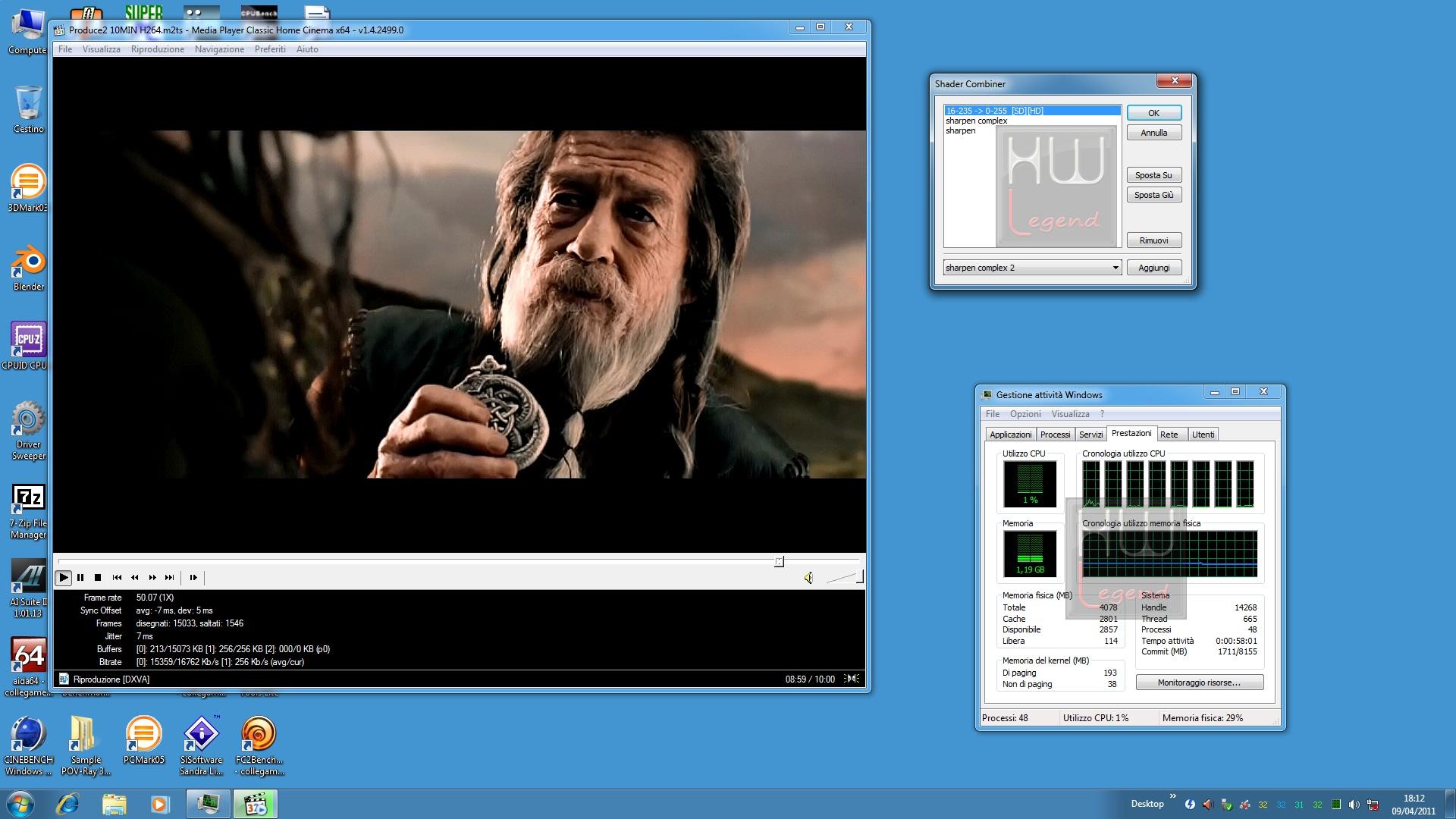Open the Windows Start menu

coord(20,804)
